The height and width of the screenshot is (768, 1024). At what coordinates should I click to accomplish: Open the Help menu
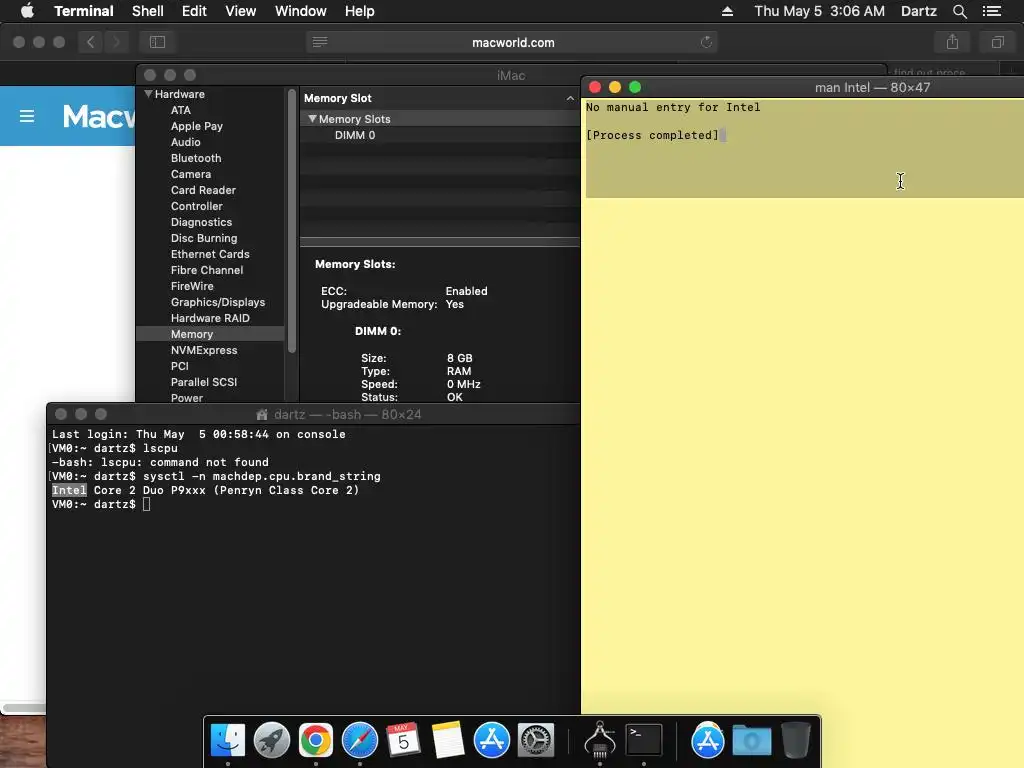360,11
